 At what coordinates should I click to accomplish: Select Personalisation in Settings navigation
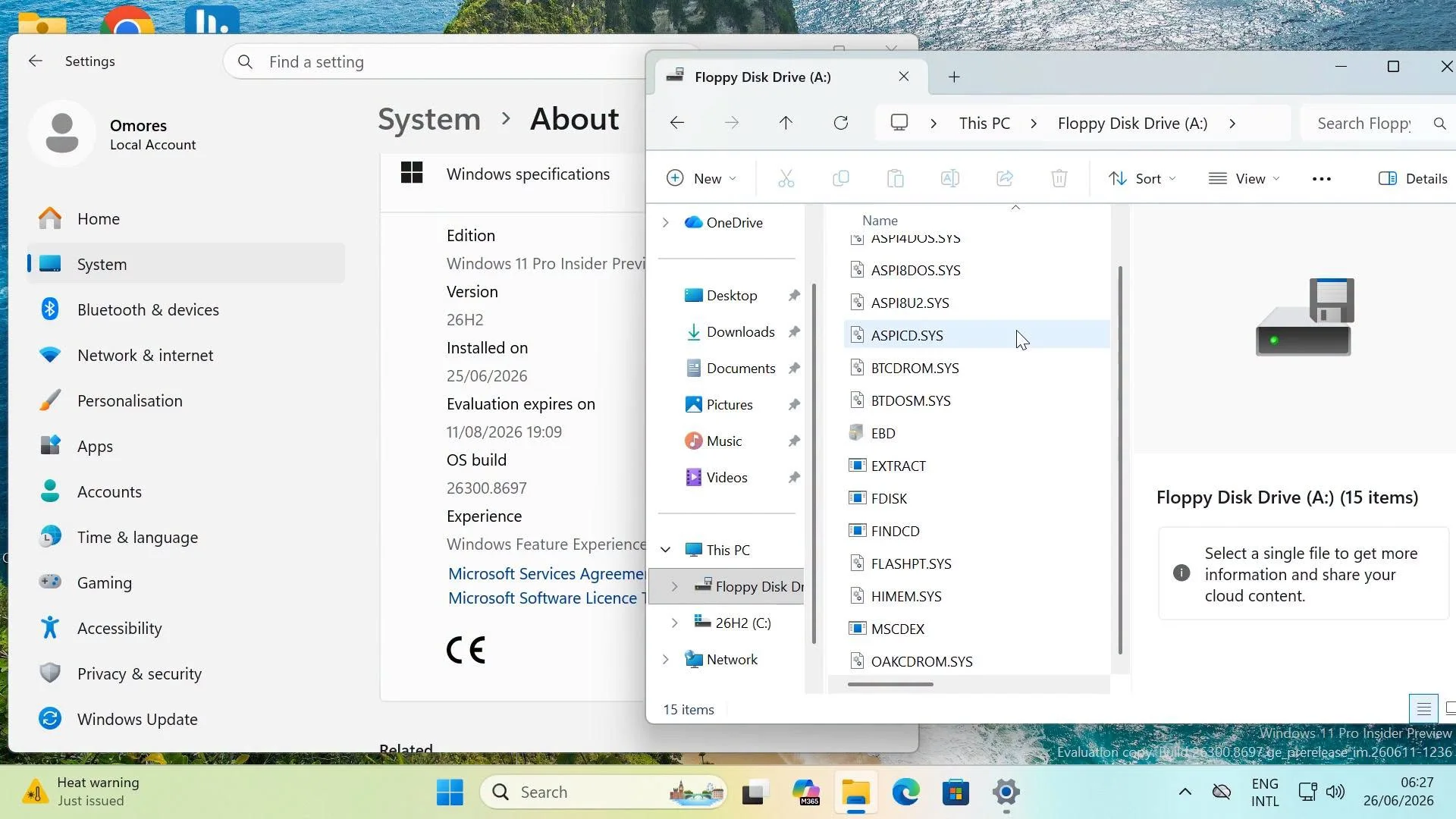186,400
